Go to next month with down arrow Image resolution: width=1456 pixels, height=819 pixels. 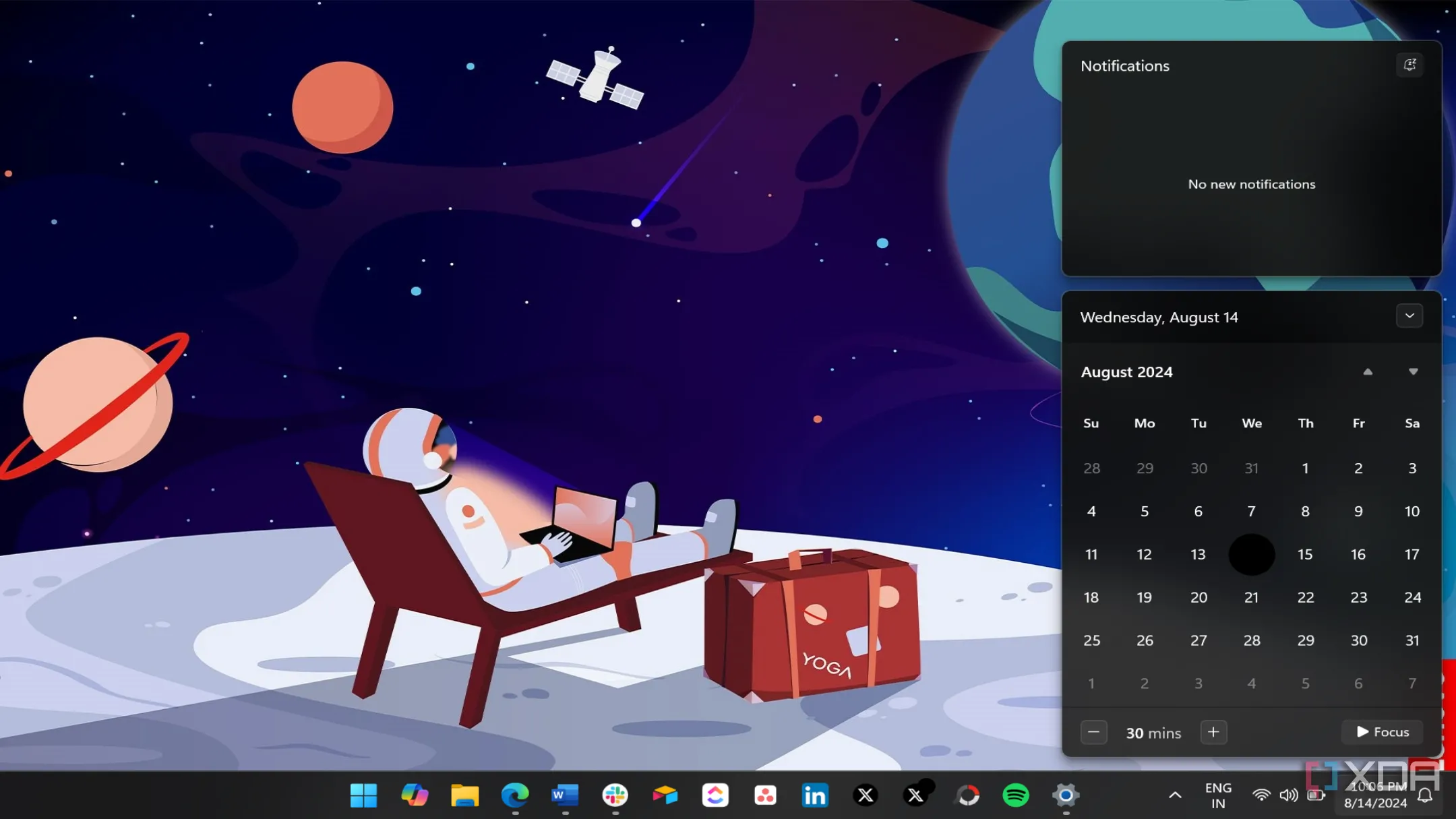point(1414,372)
